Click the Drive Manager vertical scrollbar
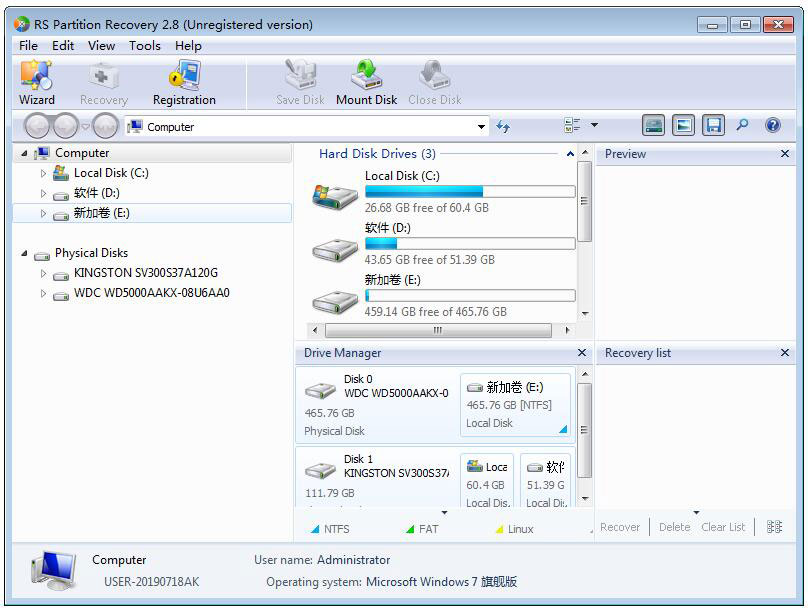The image size is (808, 610). pyautogui.click(x=584, y=431)
